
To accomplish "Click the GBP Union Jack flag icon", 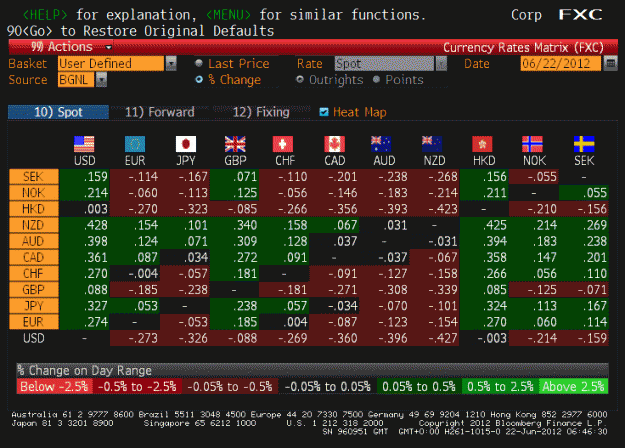I will pyautogui.click(x=235, y=144).
